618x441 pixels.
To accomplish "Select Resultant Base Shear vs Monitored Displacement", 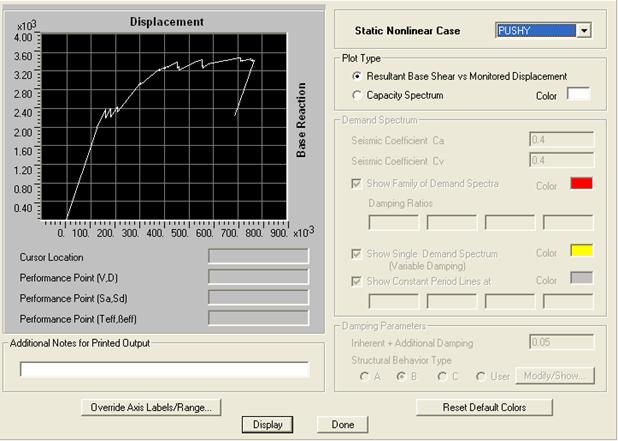I will click(x=358, y=76).
